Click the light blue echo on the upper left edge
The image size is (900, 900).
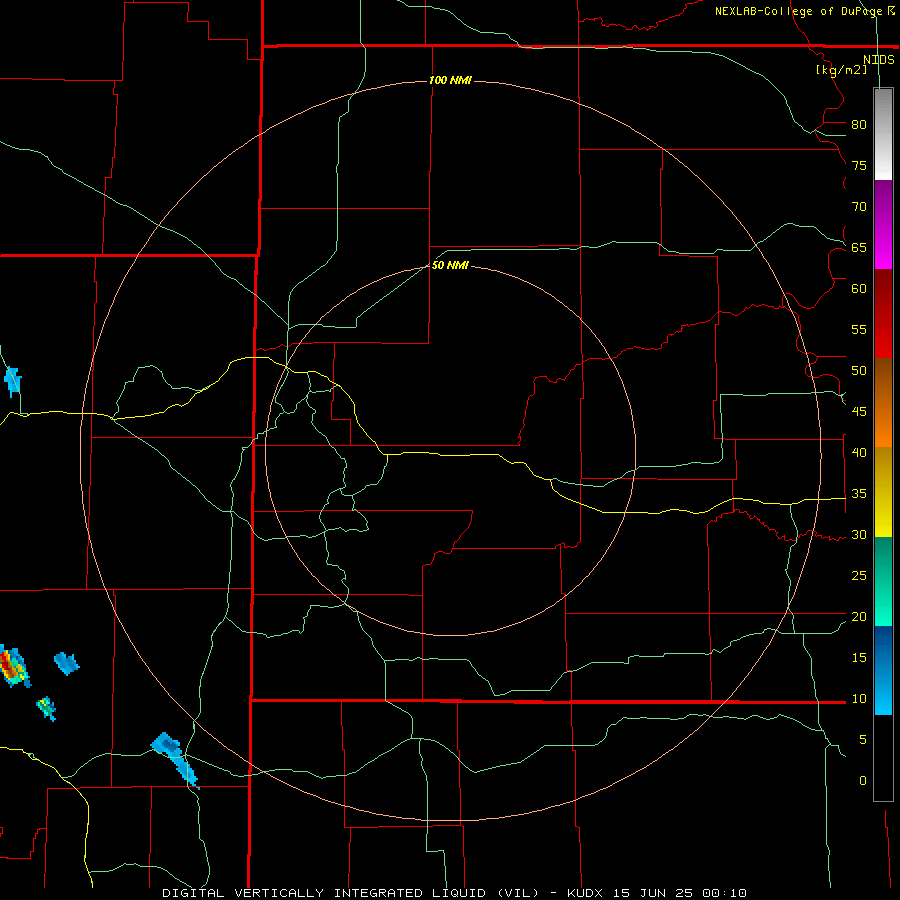[x=13, y=382]
